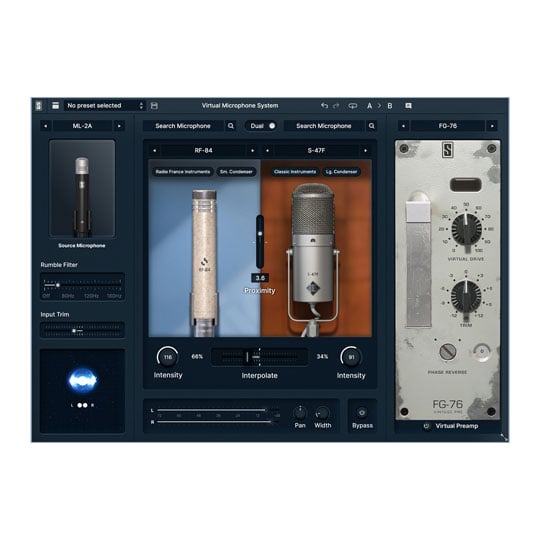Click the 66% interpolate percentage
The height and width of the screenshot is (540, 540).
pyautogui.click(x=197, y=357)
